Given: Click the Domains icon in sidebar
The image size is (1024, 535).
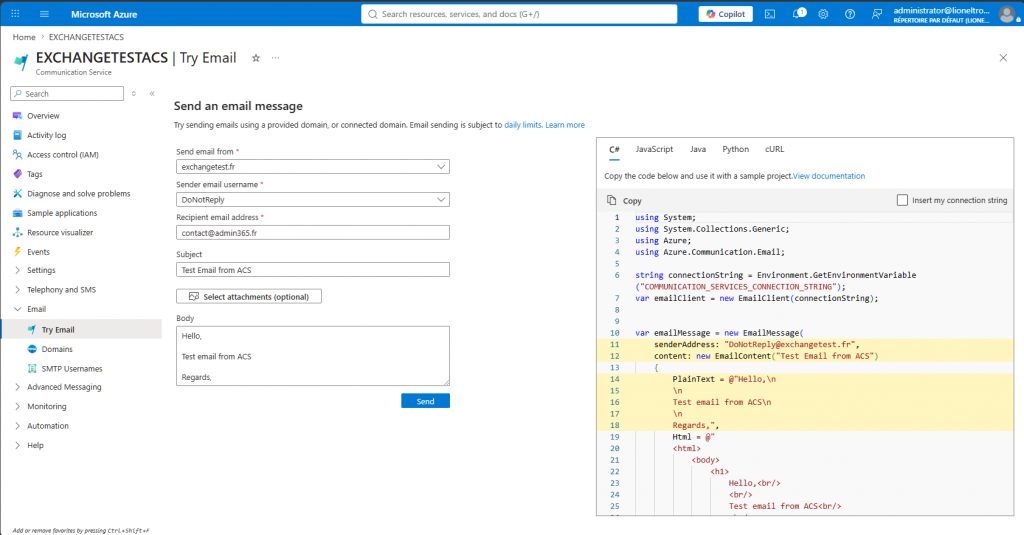Looking at the screenshot, I should (x=32, y=349).
